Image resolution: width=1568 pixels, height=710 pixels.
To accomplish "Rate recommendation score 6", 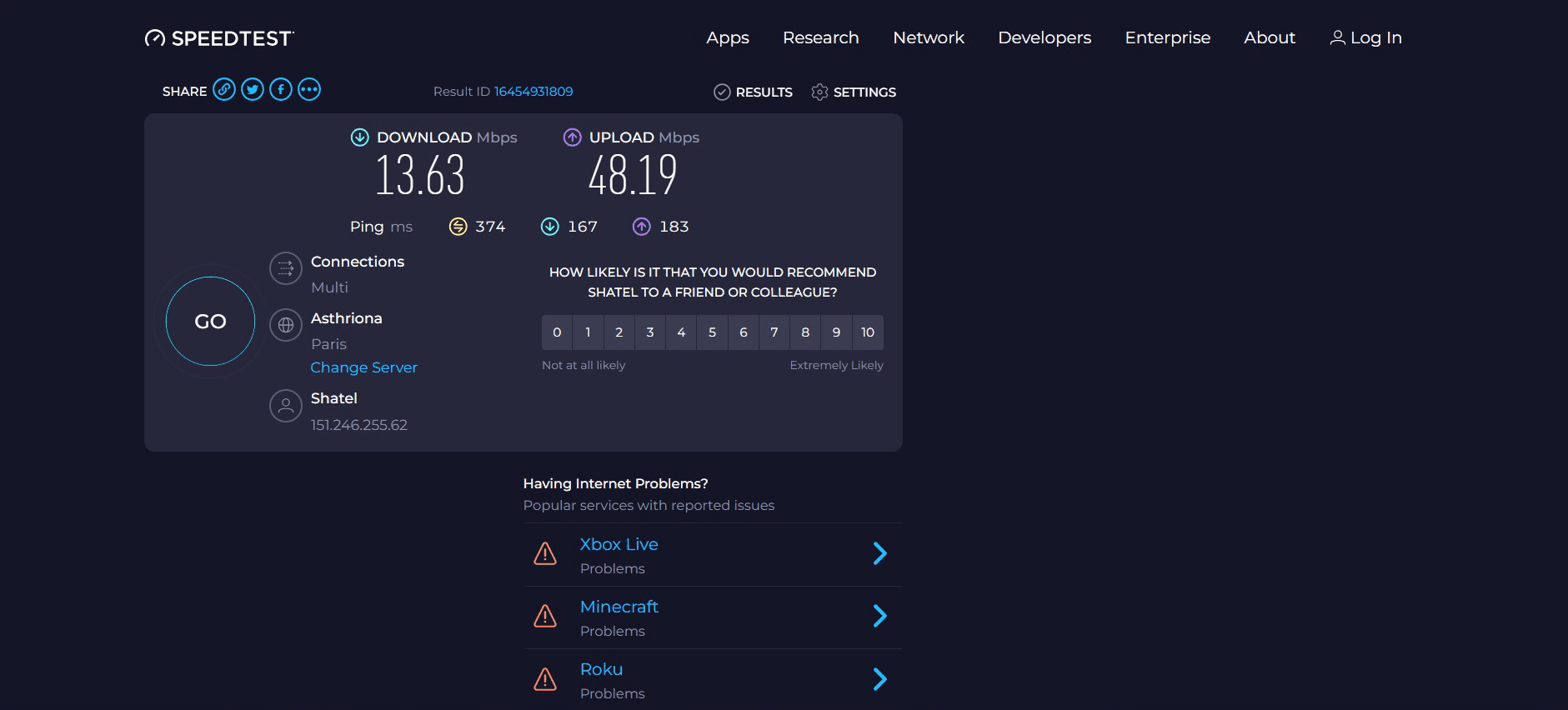I will coord(744,332).
